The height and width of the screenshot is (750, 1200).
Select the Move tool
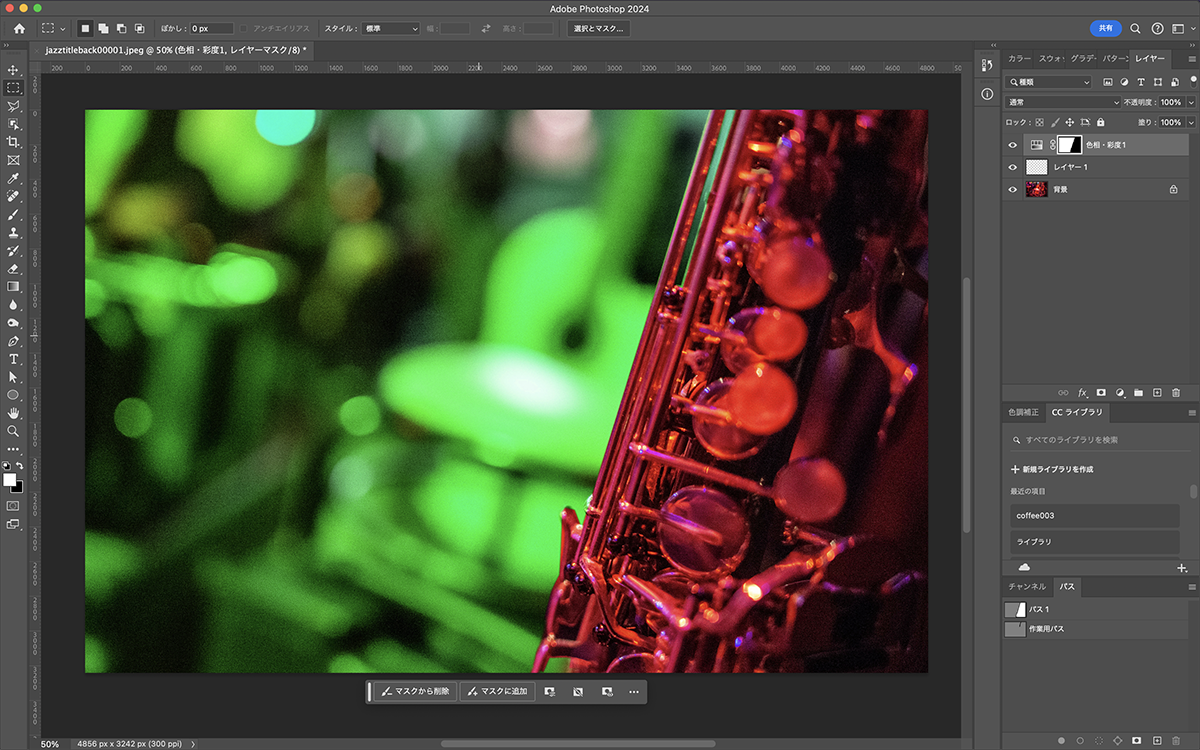14,70
